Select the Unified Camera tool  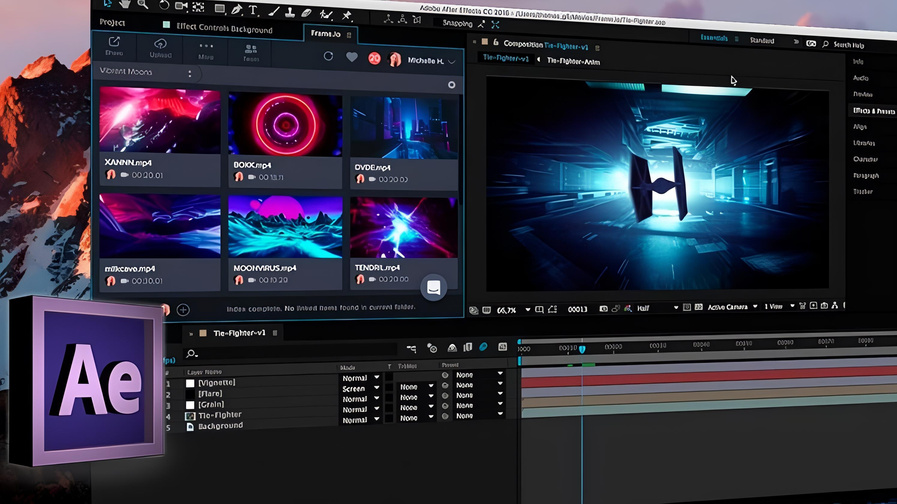point(181,6)
